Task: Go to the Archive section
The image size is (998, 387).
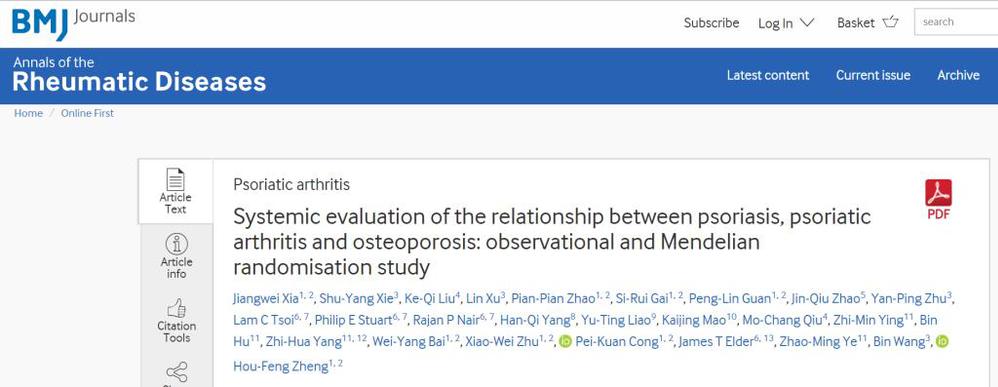Action: (x=958, y=75)
